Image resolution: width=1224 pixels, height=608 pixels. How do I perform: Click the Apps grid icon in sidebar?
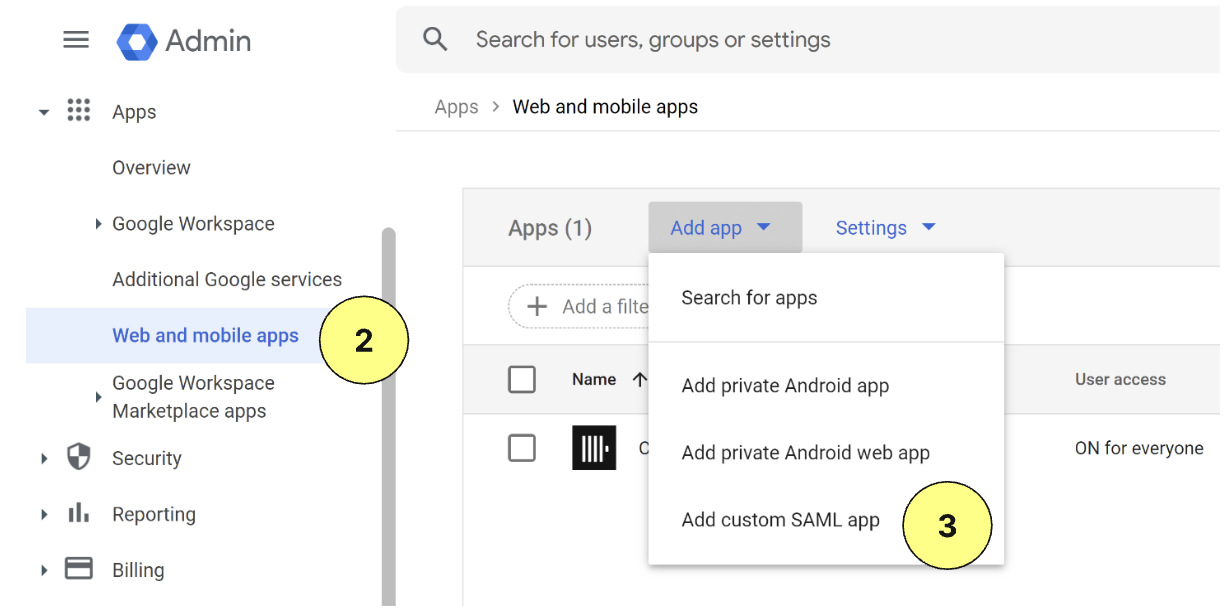(78, 111)
